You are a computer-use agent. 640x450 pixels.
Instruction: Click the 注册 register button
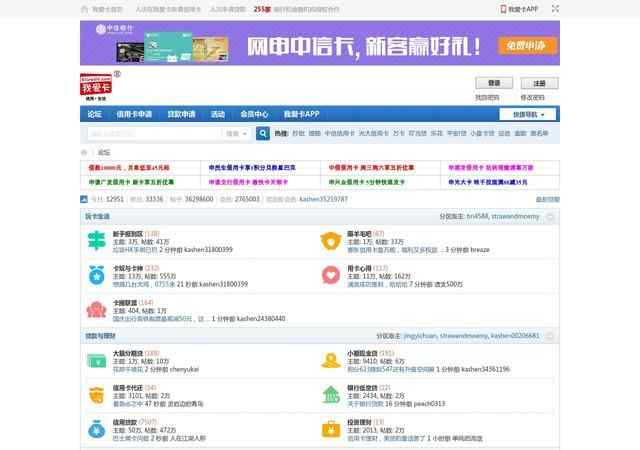(539, 83)
